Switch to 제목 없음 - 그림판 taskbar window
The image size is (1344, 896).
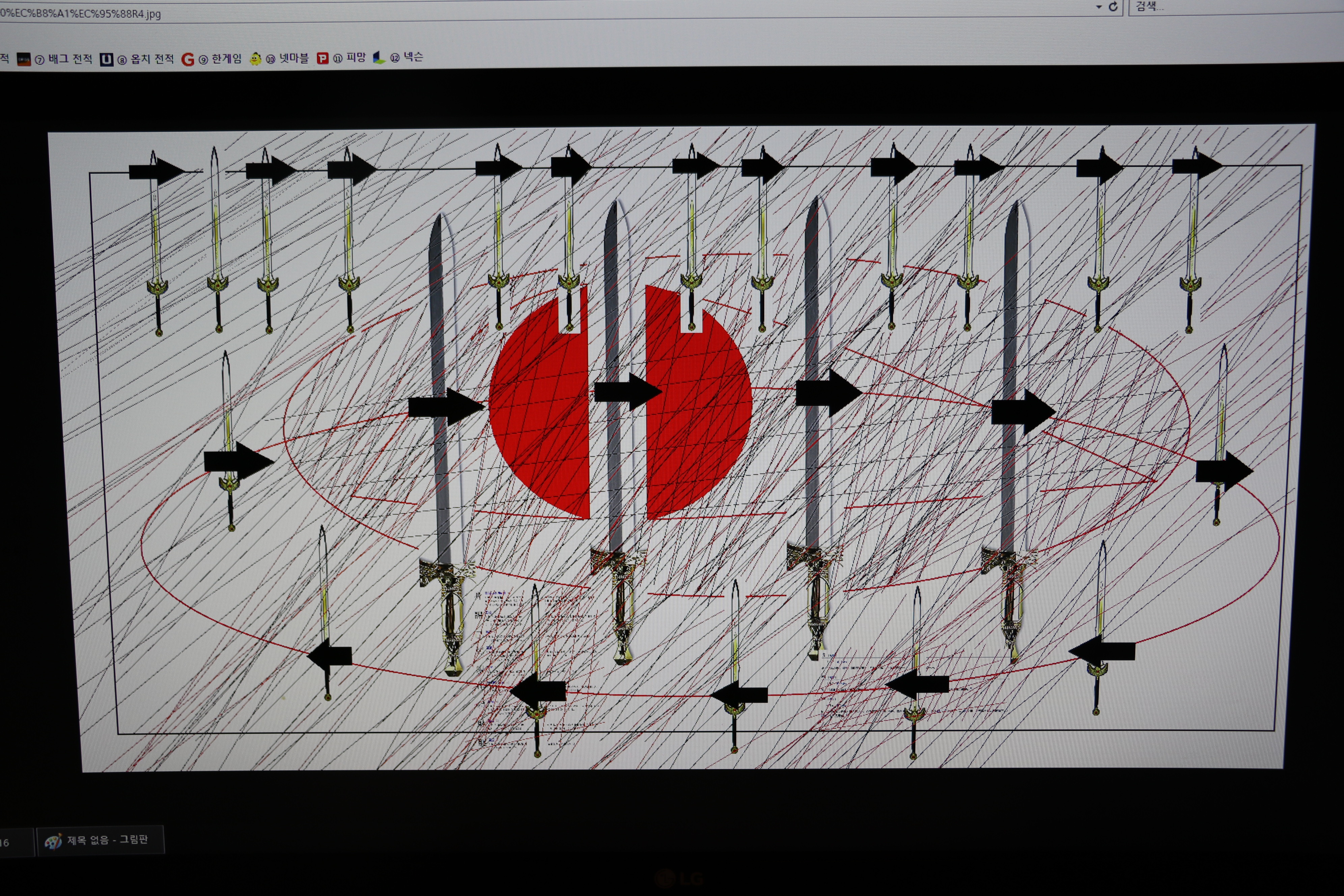[107, 840]
